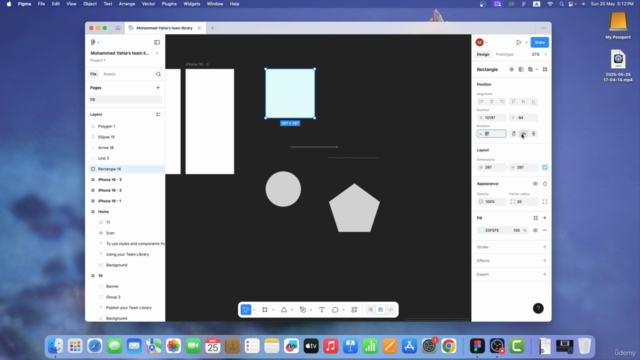Toggle fill visibility eye icon
Viewport: 640px width, 360px height.
(x=535, y=231)
